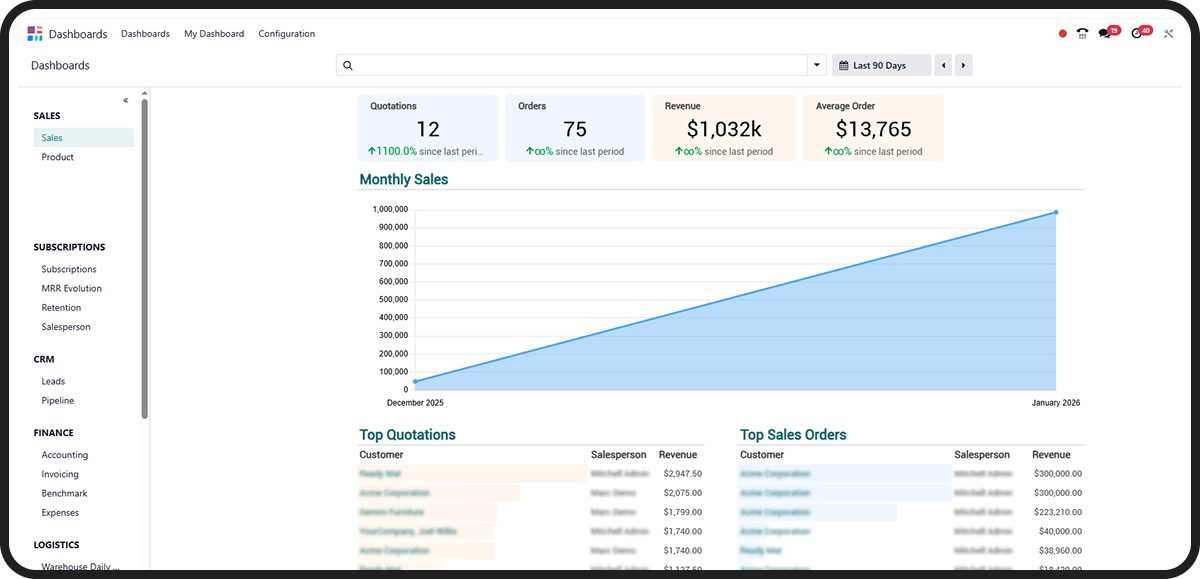Expand the search options dropdown arrow
The width and height of the screenshot is (1200, 579).
pyautogui.click(x=817, y=66)
